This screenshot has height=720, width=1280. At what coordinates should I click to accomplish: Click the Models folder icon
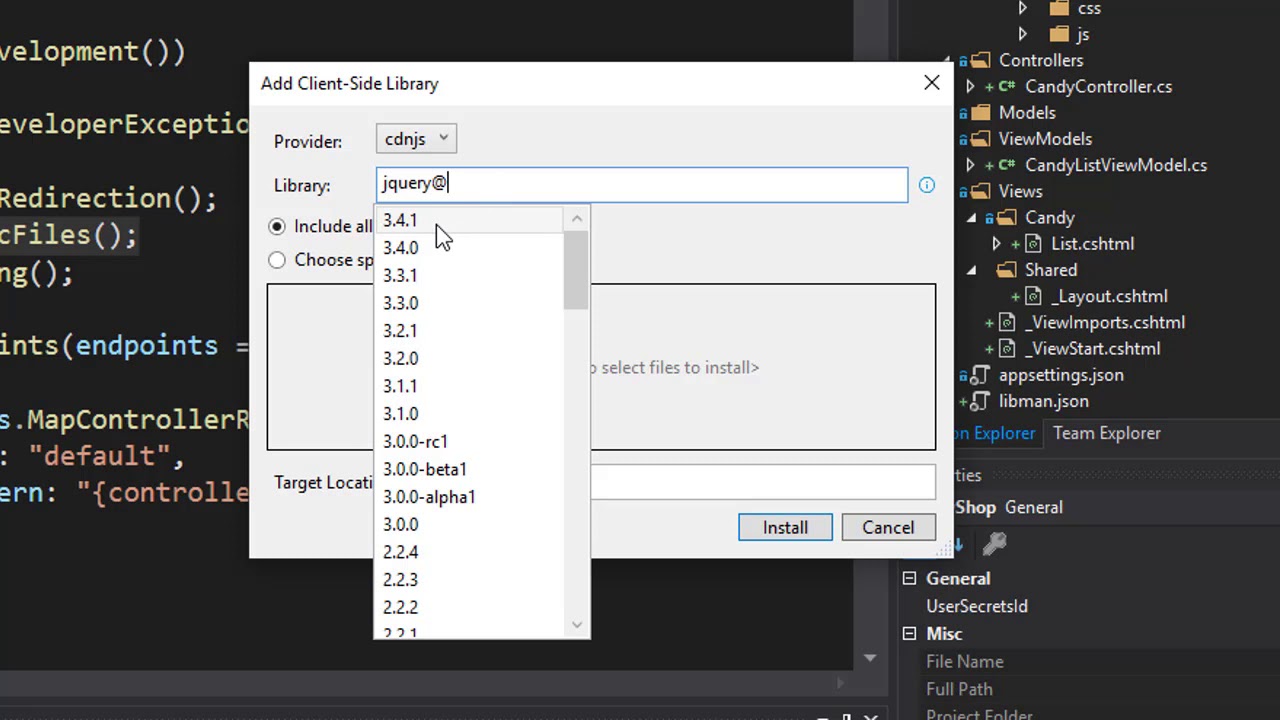point(981,113)
